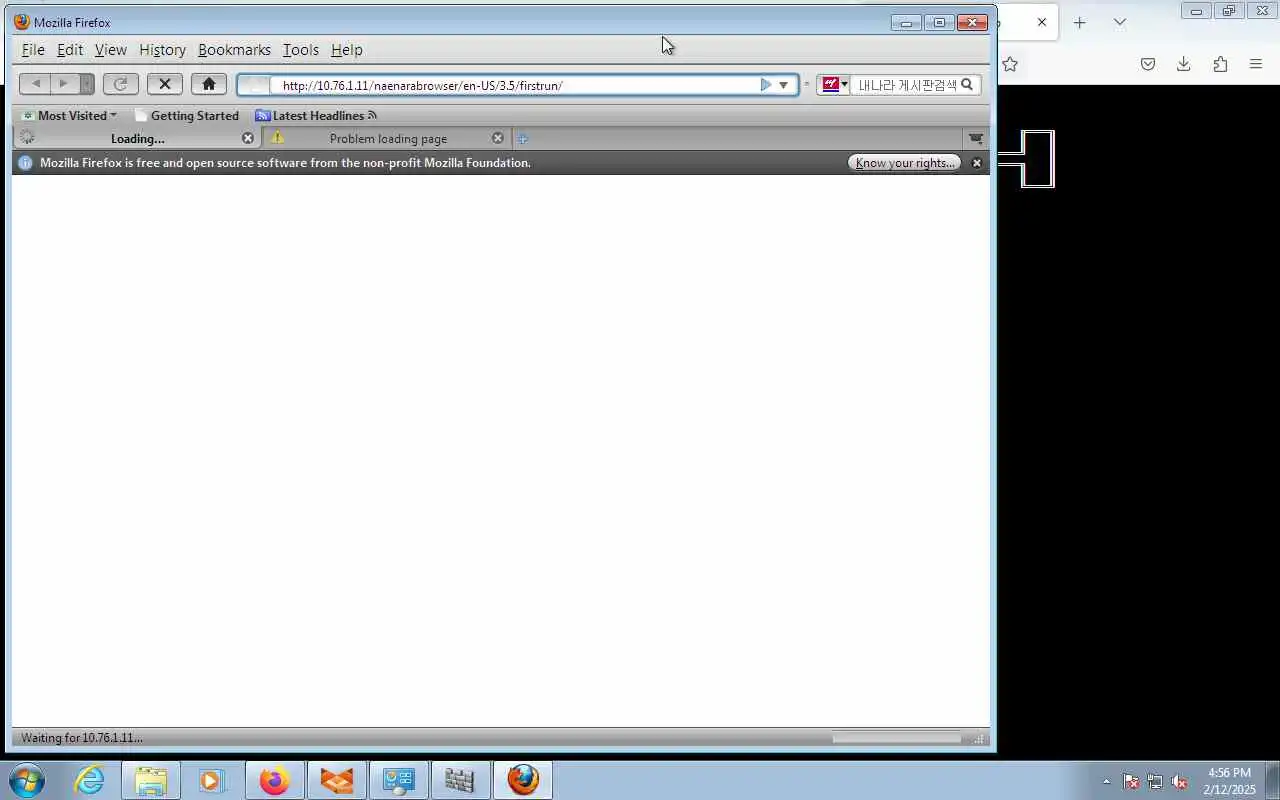Bookmark page with star in background Firefox
This screenshot has height=800, width=1280.
pos(1010,64)
